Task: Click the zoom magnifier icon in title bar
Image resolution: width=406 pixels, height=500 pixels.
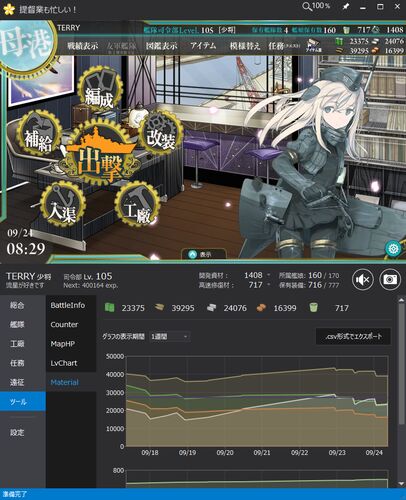Action: coord(306,6)
